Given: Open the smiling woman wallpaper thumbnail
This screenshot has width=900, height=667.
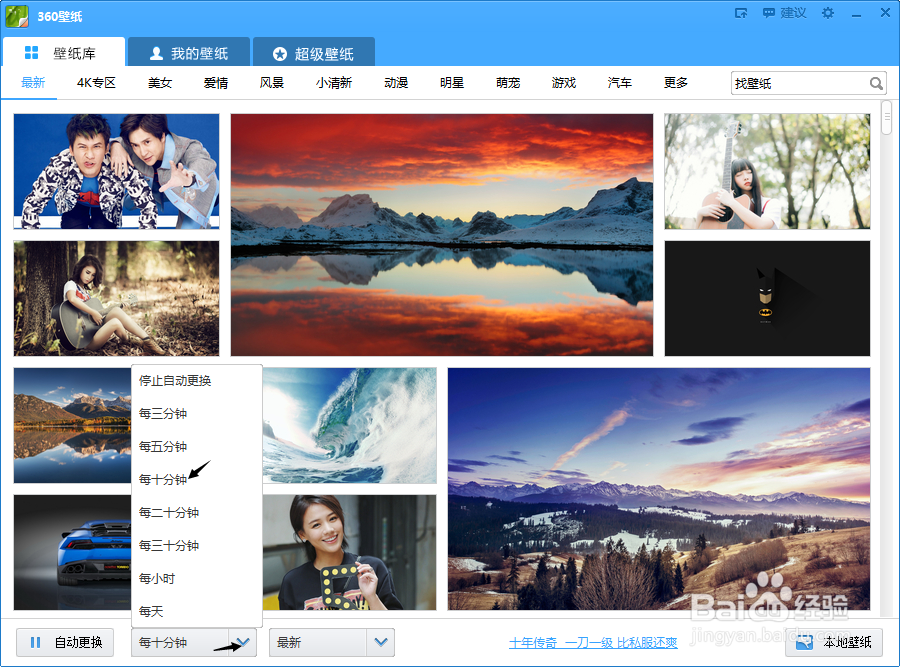Looking at the screenshot, I should pyautogui.click(x=350, y=552).
